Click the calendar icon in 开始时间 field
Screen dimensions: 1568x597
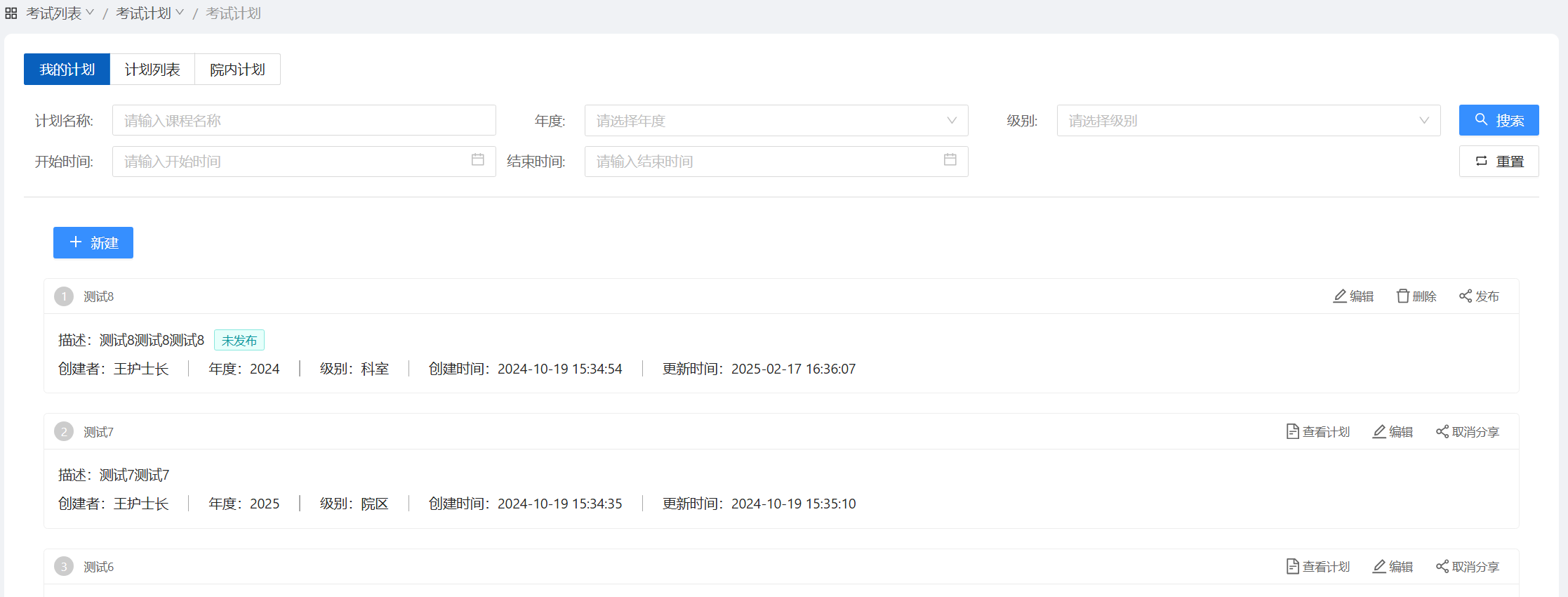pos(478,160)
